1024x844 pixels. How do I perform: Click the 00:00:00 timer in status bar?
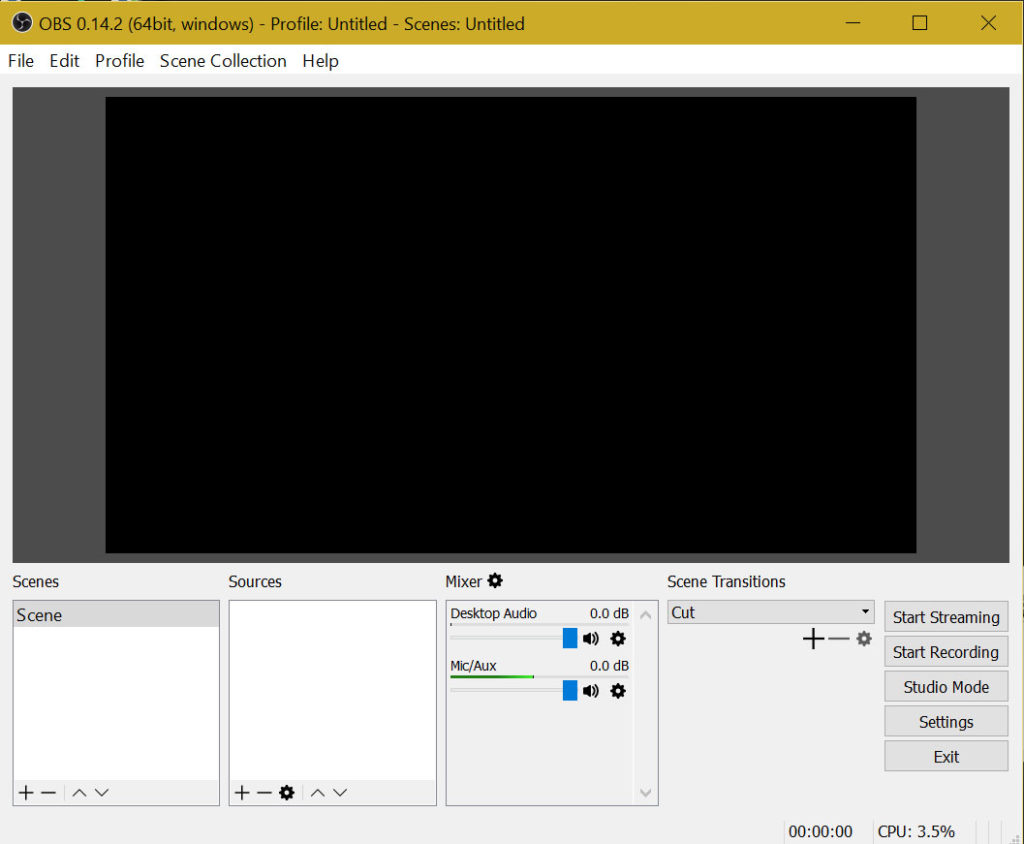(820, 832)
